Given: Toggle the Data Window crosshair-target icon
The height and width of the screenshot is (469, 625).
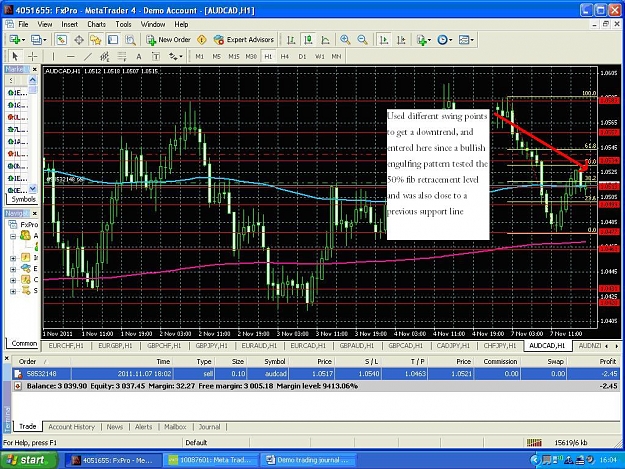Looking at the screenshot, I should tap(79, 40).
